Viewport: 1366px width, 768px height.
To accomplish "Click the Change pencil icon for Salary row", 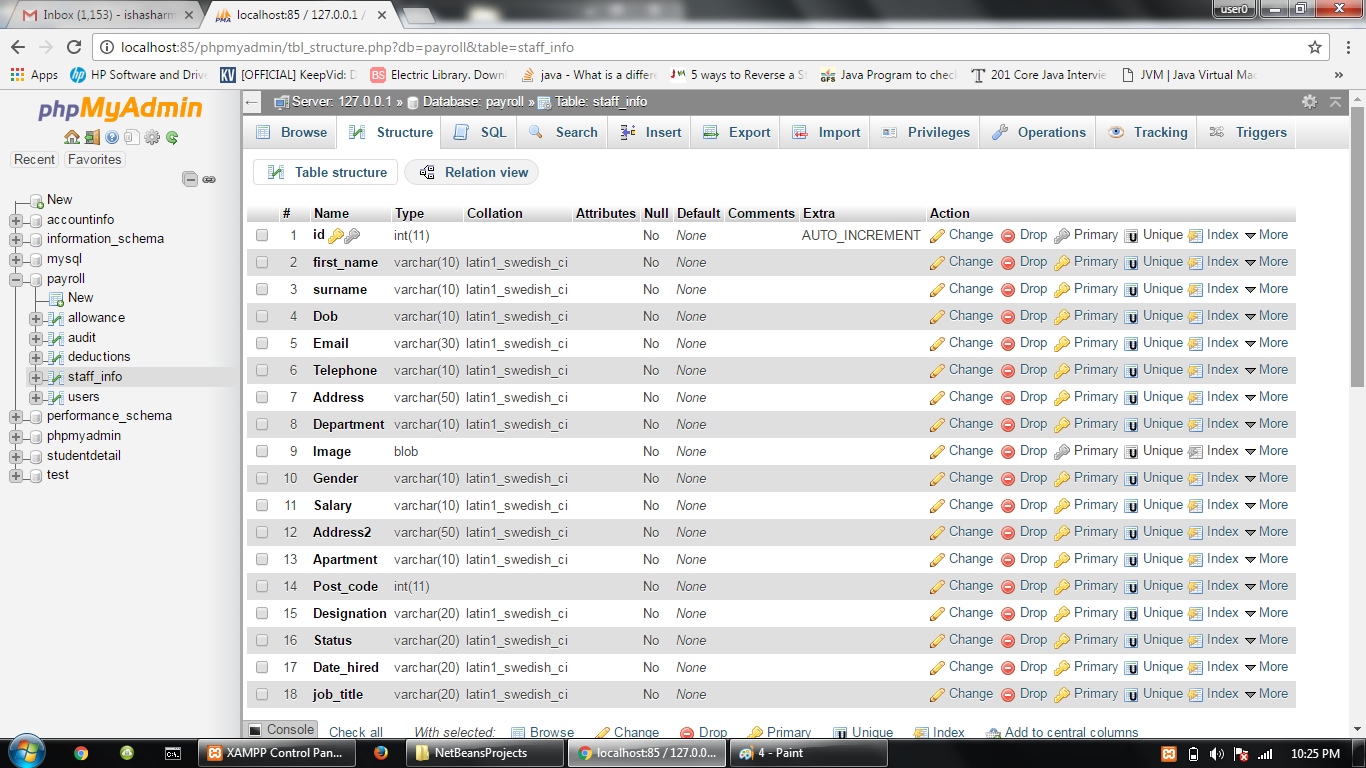I will pyautogui.click(x=937, y=505).
